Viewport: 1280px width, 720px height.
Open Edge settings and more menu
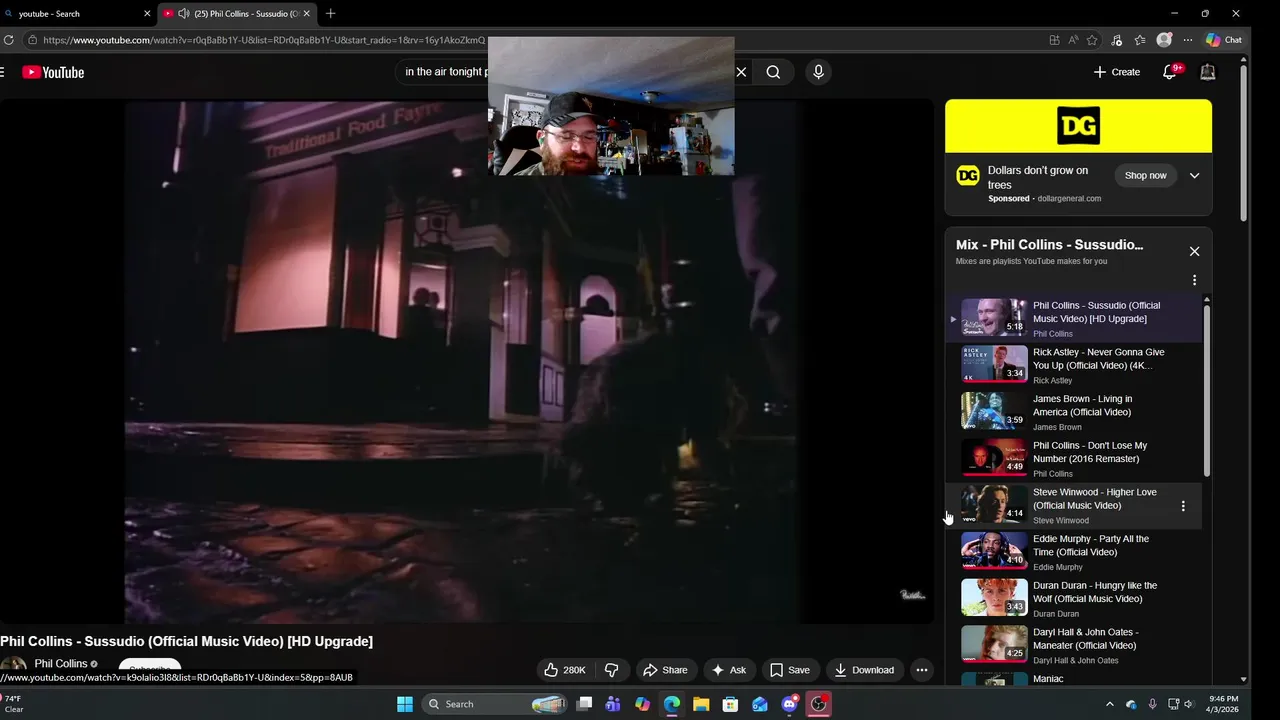pyautogui.click(x=1188, y=40)
